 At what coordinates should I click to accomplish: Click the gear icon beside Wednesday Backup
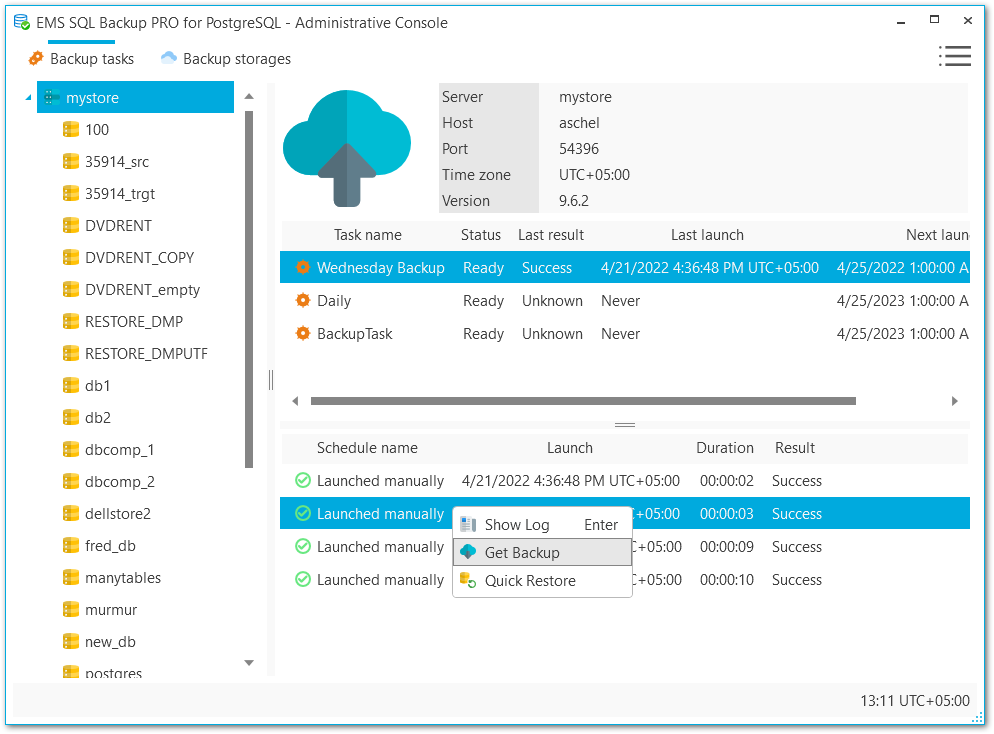[x=302, y=268]
